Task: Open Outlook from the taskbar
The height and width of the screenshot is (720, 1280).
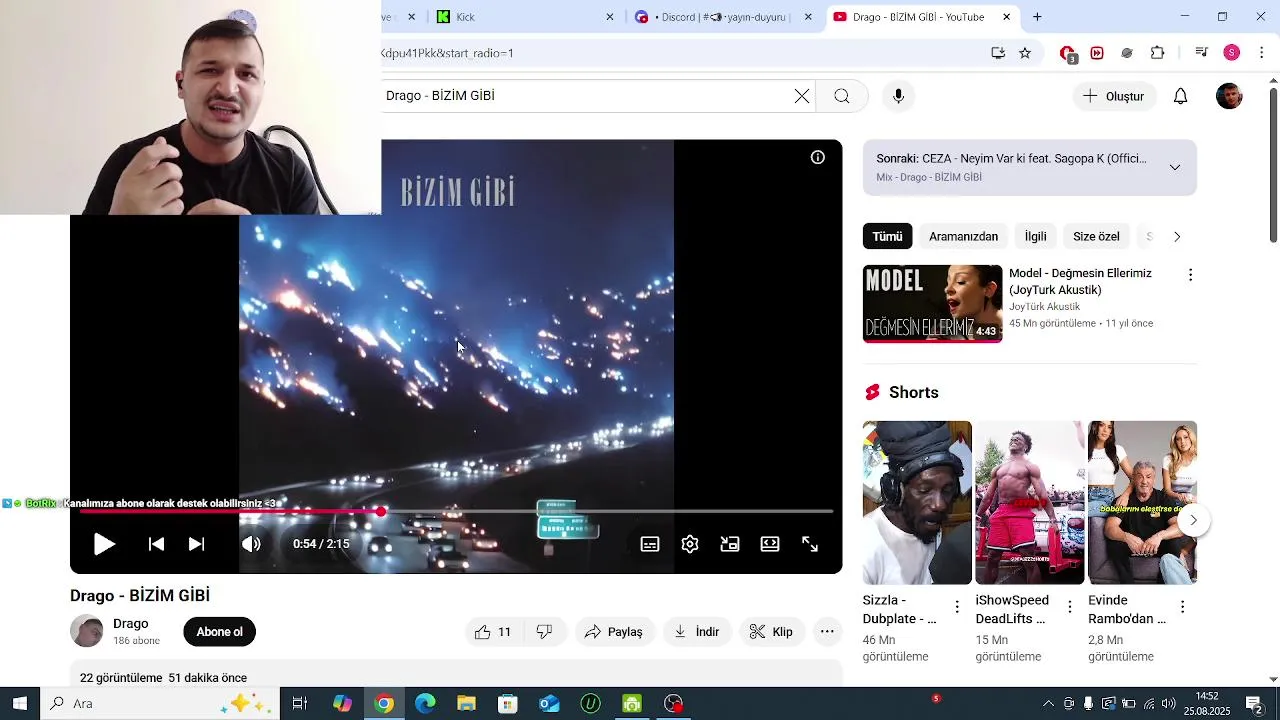Action: tap(549, 704)
